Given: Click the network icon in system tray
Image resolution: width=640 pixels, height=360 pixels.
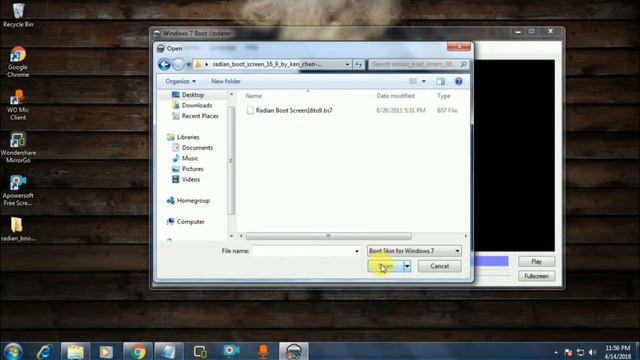Looking at the screenshot, I should click(x=580, y=352).
